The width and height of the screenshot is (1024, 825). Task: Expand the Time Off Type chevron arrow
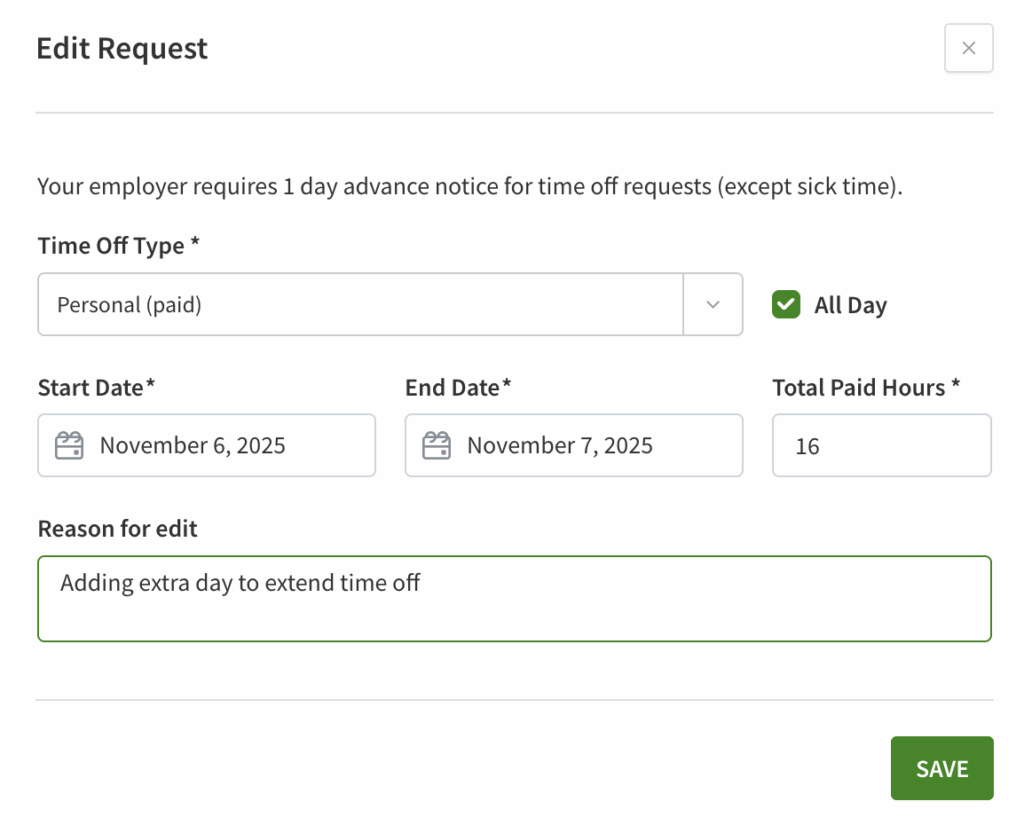tap(712, 305)
